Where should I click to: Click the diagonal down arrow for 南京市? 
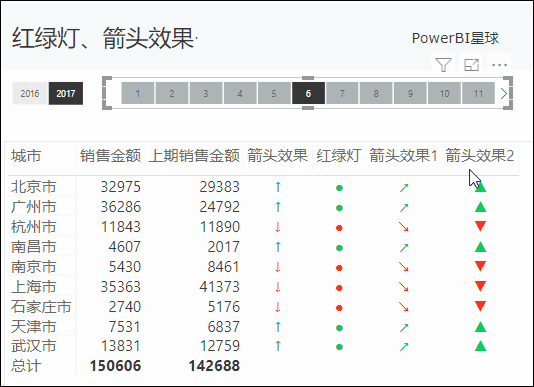pos(404,267)
